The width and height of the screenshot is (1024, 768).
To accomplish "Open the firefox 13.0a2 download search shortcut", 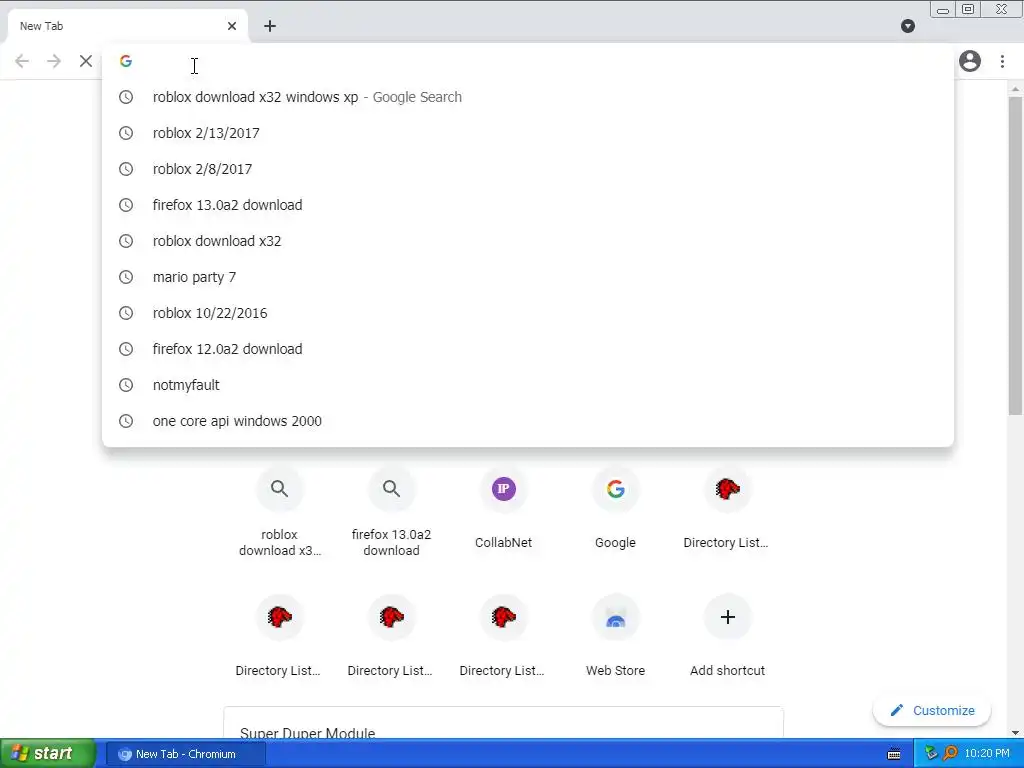I will pos(391,513).
